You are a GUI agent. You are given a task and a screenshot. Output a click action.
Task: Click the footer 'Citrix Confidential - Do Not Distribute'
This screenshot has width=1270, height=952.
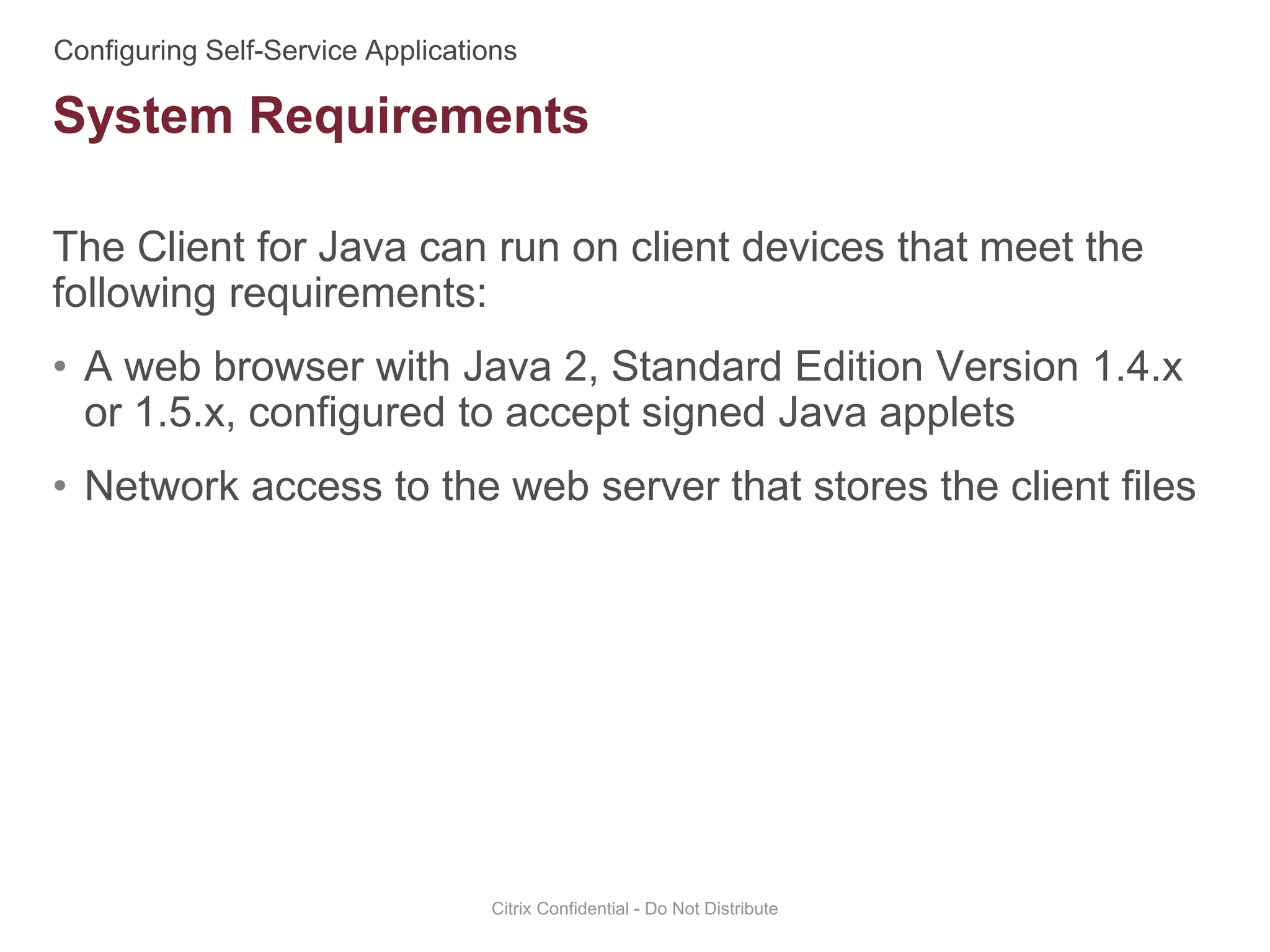tap(634, 909)
